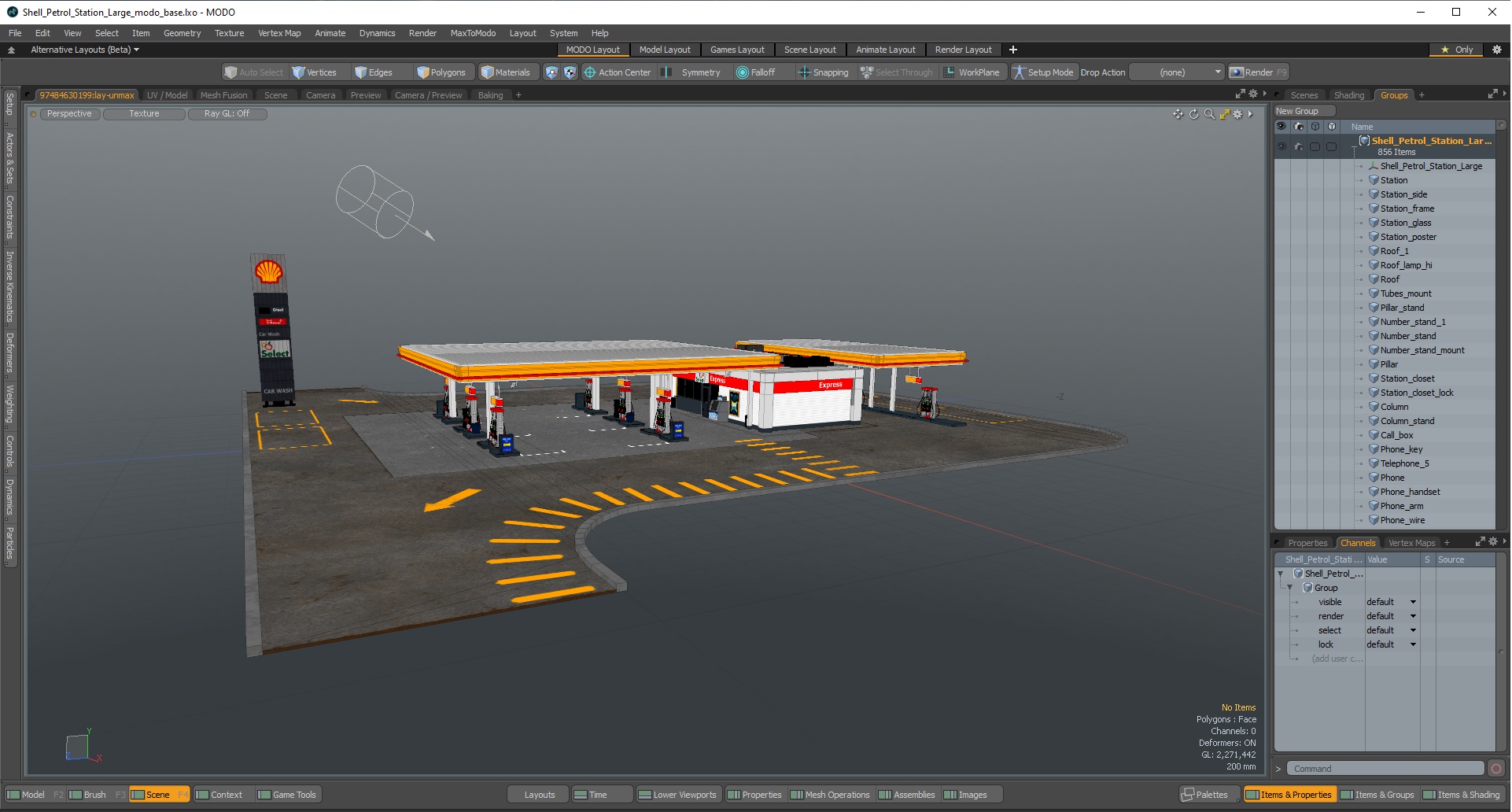Screen dimensions: 1512x812
Task: Open the select channel default dropdown
Action: [1391, 630]
